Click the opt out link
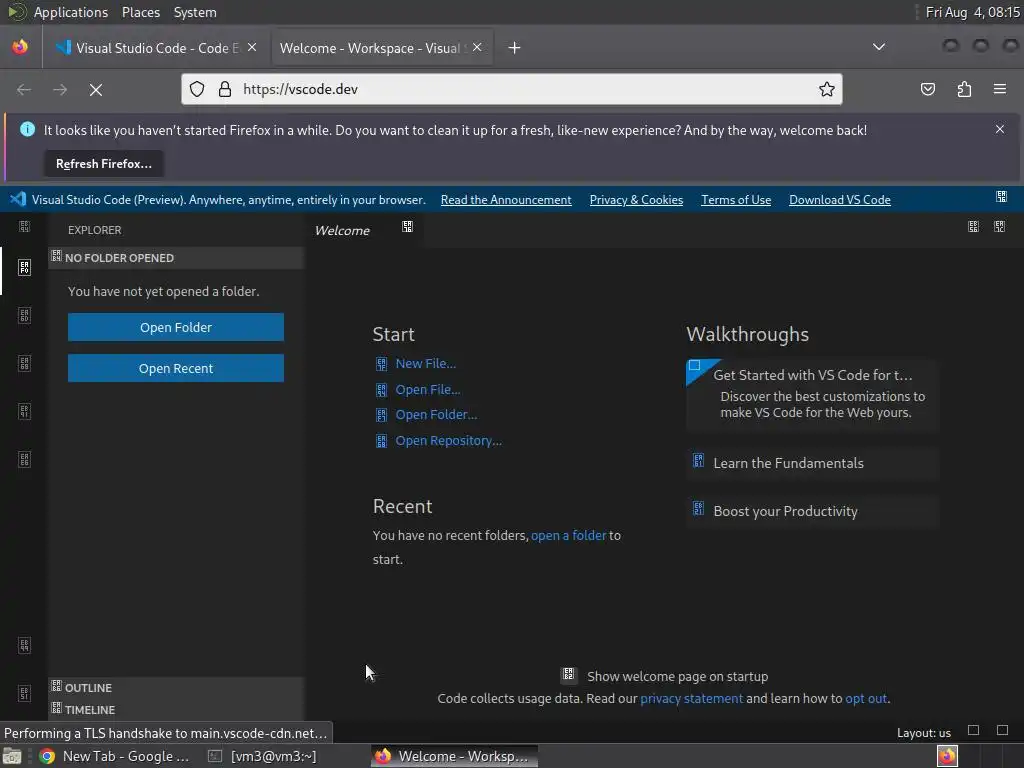The image size is (1024, 768). coord(866,698)
